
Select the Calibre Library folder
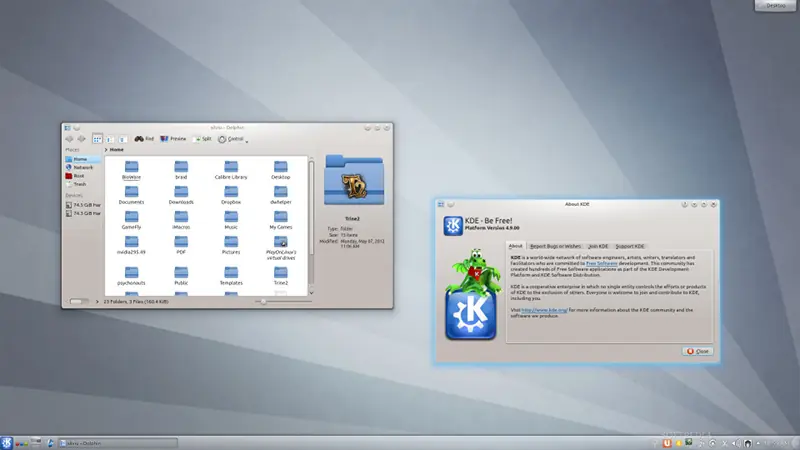pos(231,170)
